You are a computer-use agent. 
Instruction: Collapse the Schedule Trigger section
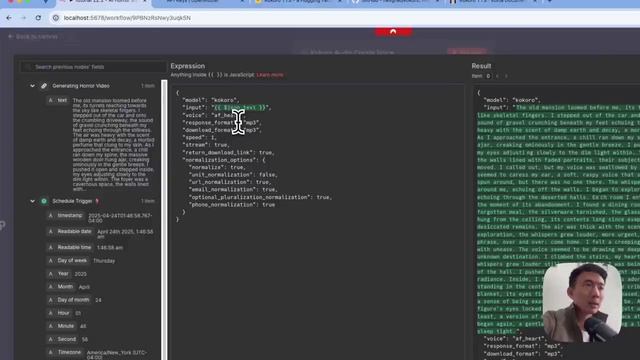(x=32, y=201)
